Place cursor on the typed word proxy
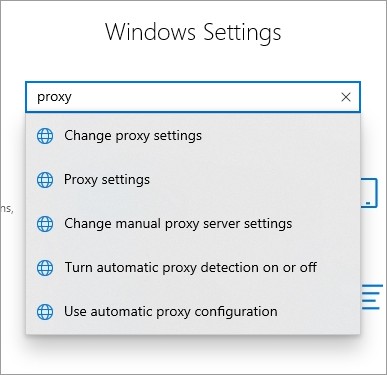Screen dimensions: 387x375 coord(54,97)
